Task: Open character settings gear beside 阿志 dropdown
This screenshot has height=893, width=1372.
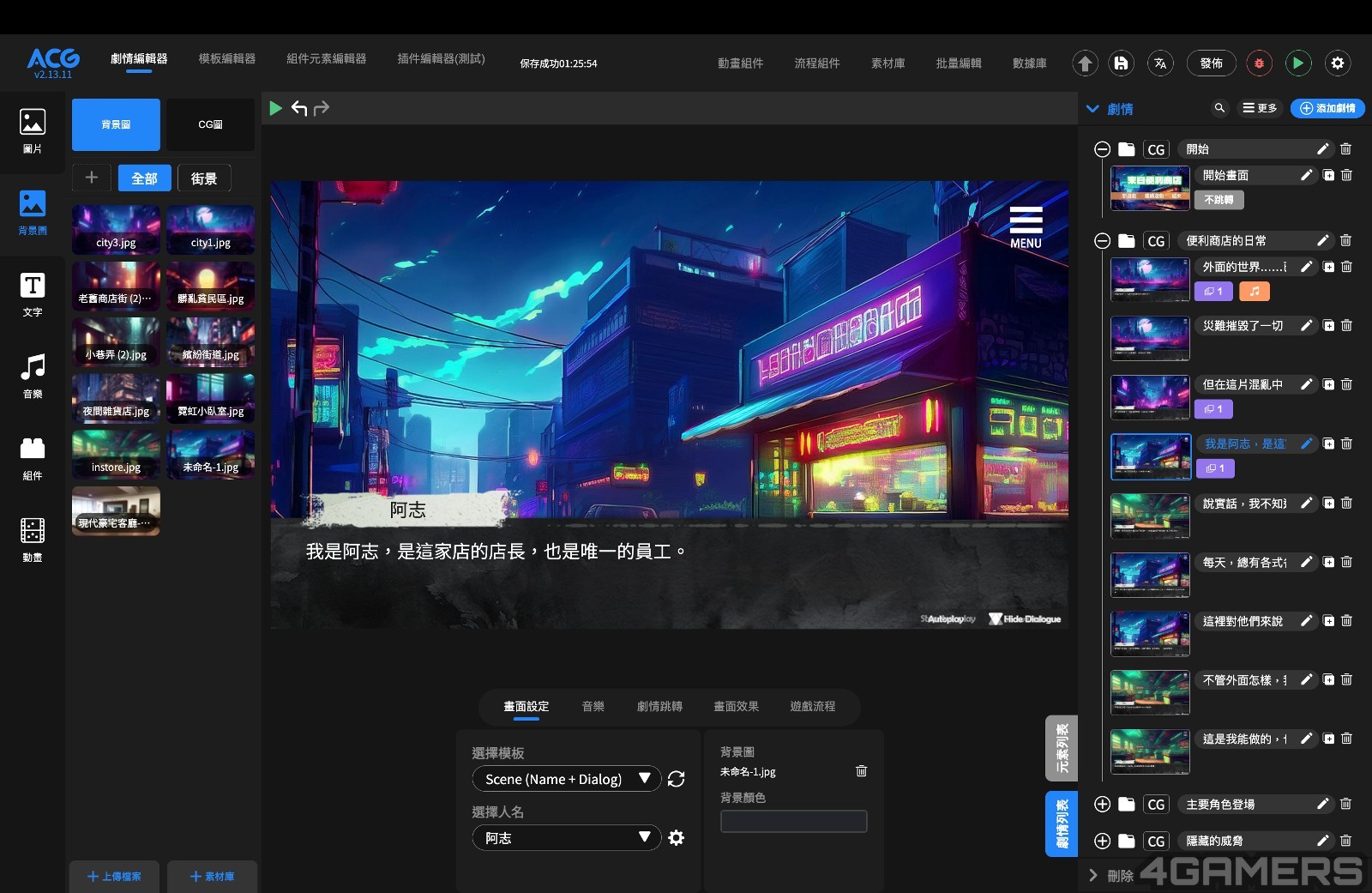Action: [x=676, y=837]
